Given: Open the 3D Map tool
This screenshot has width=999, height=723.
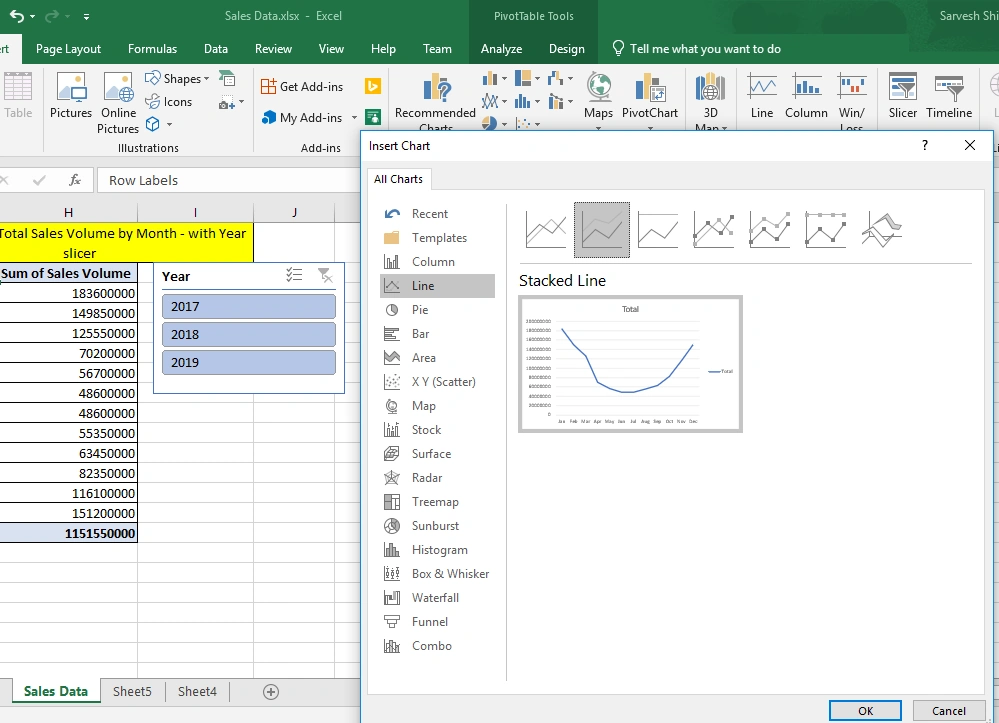Looking at the screenshot, I should (710, 101).
